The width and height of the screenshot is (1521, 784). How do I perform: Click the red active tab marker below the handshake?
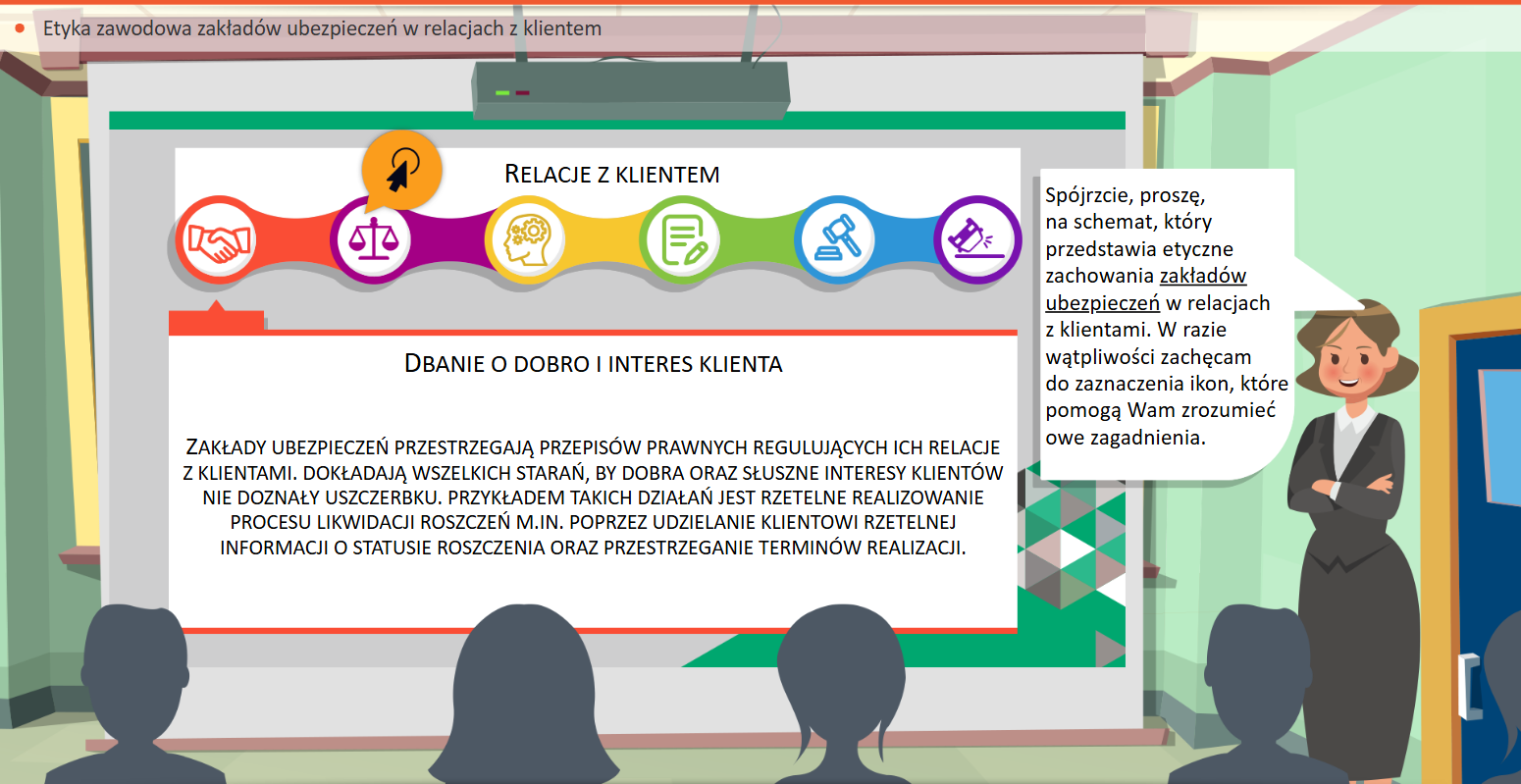pos(216,321)
